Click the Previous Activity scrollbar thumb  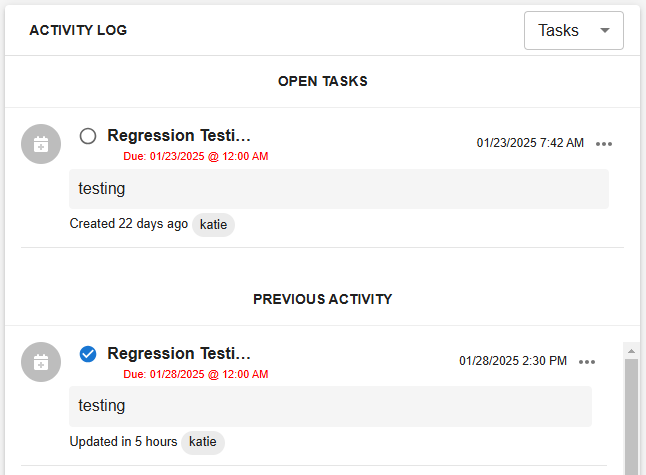pos(631,417)
